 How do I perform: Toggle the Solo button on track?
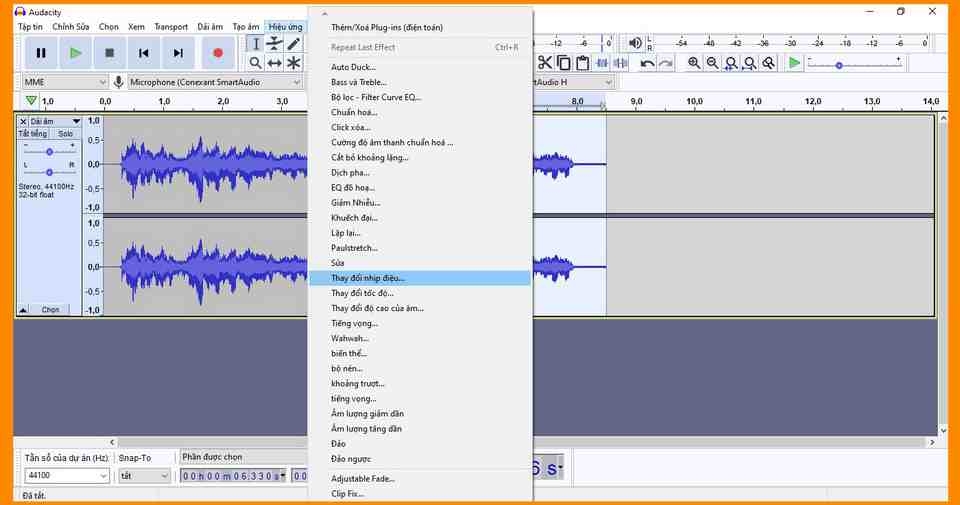(x=65, y=134)
